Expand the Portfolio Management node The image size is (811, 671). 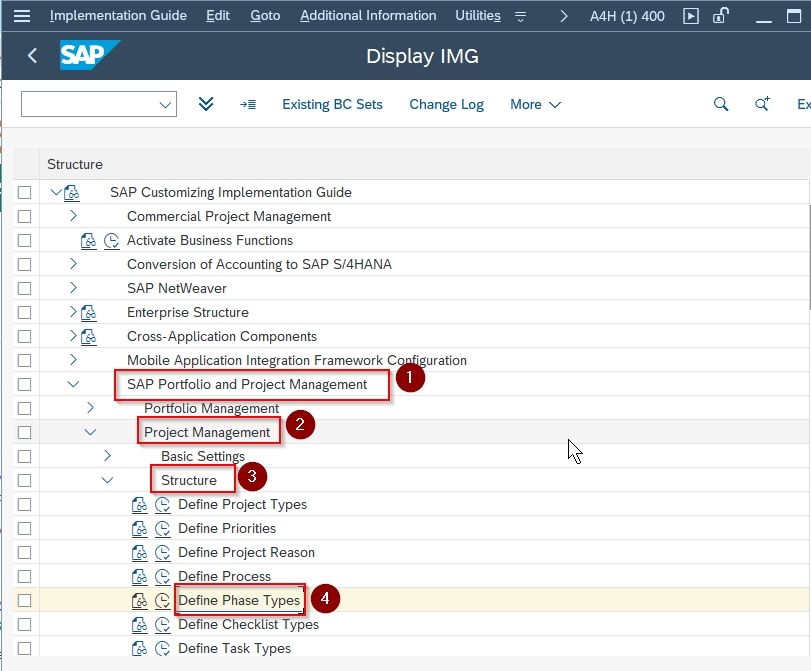point(90,408)
